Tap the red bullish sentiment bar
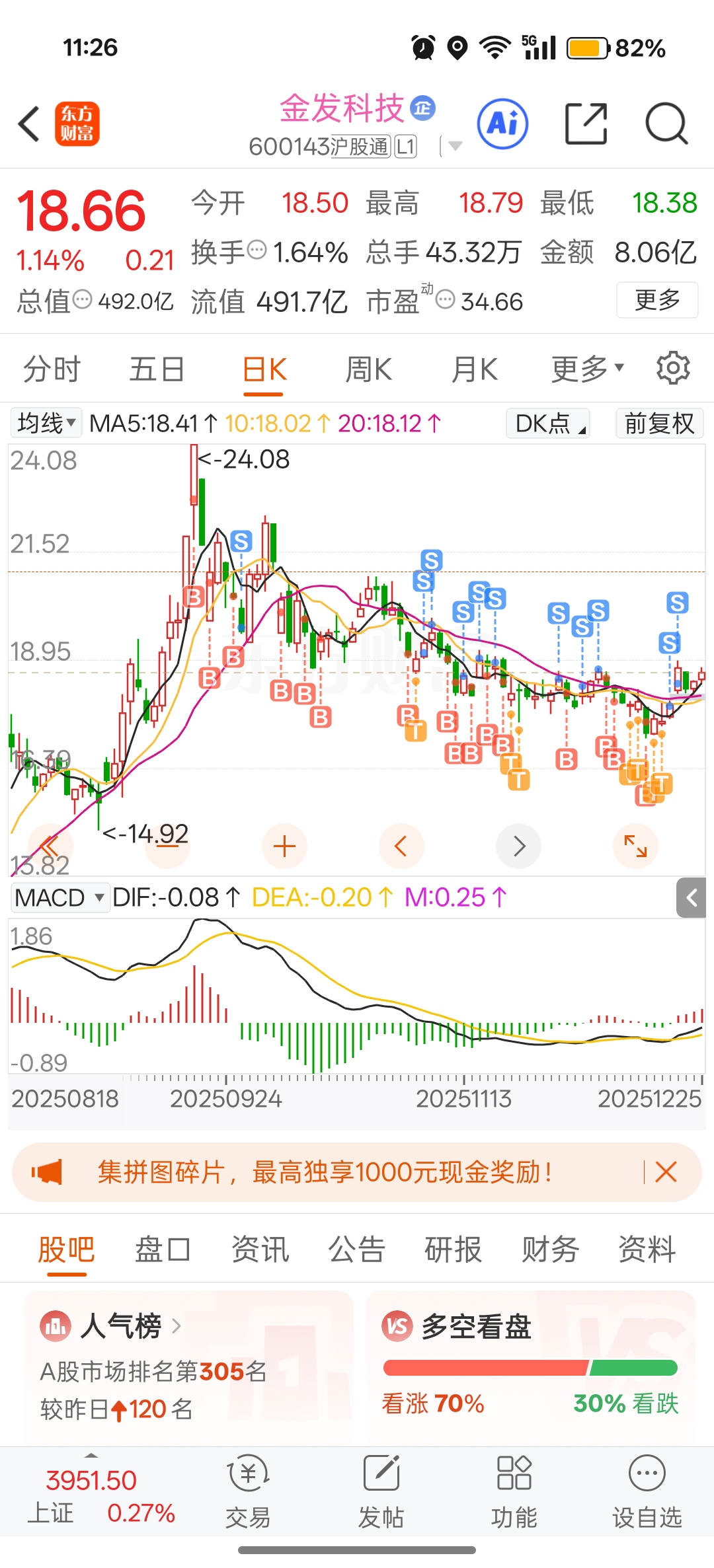The height and width of the screenshot is (1568, 714). [485, 1368]
